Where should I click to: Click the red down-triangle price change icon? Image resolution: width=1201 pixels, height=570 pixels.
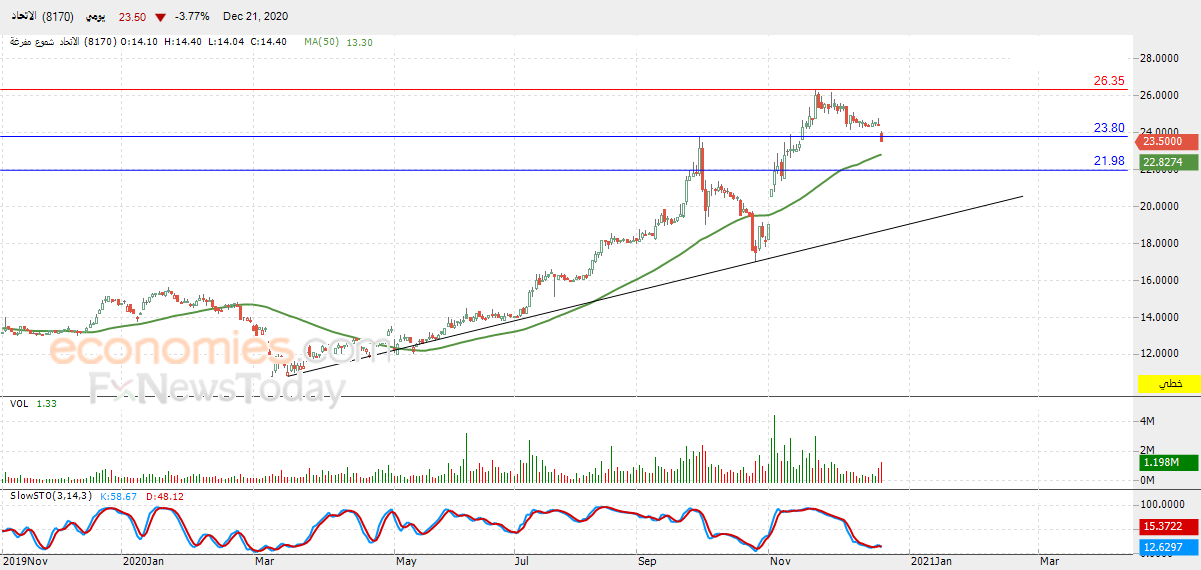[x=161, y=17]
